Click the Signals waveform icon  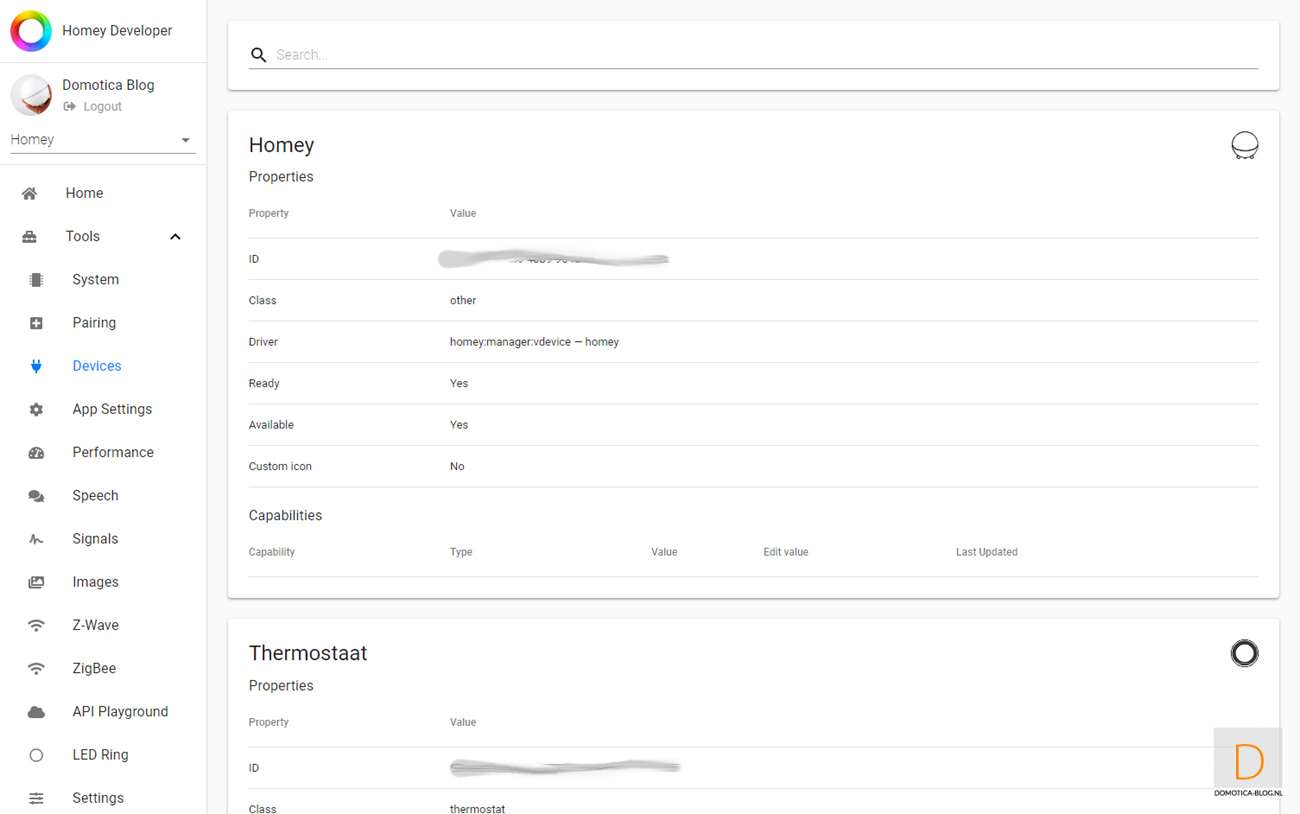(x=36, y=539)
